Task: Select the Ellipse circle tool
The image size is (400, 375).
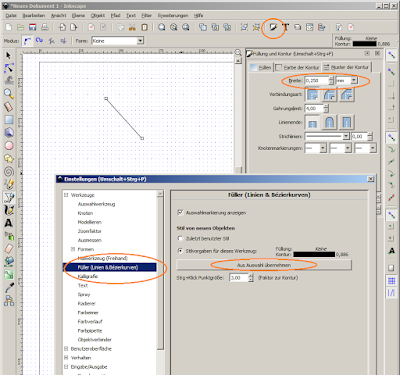Action: 9,146
